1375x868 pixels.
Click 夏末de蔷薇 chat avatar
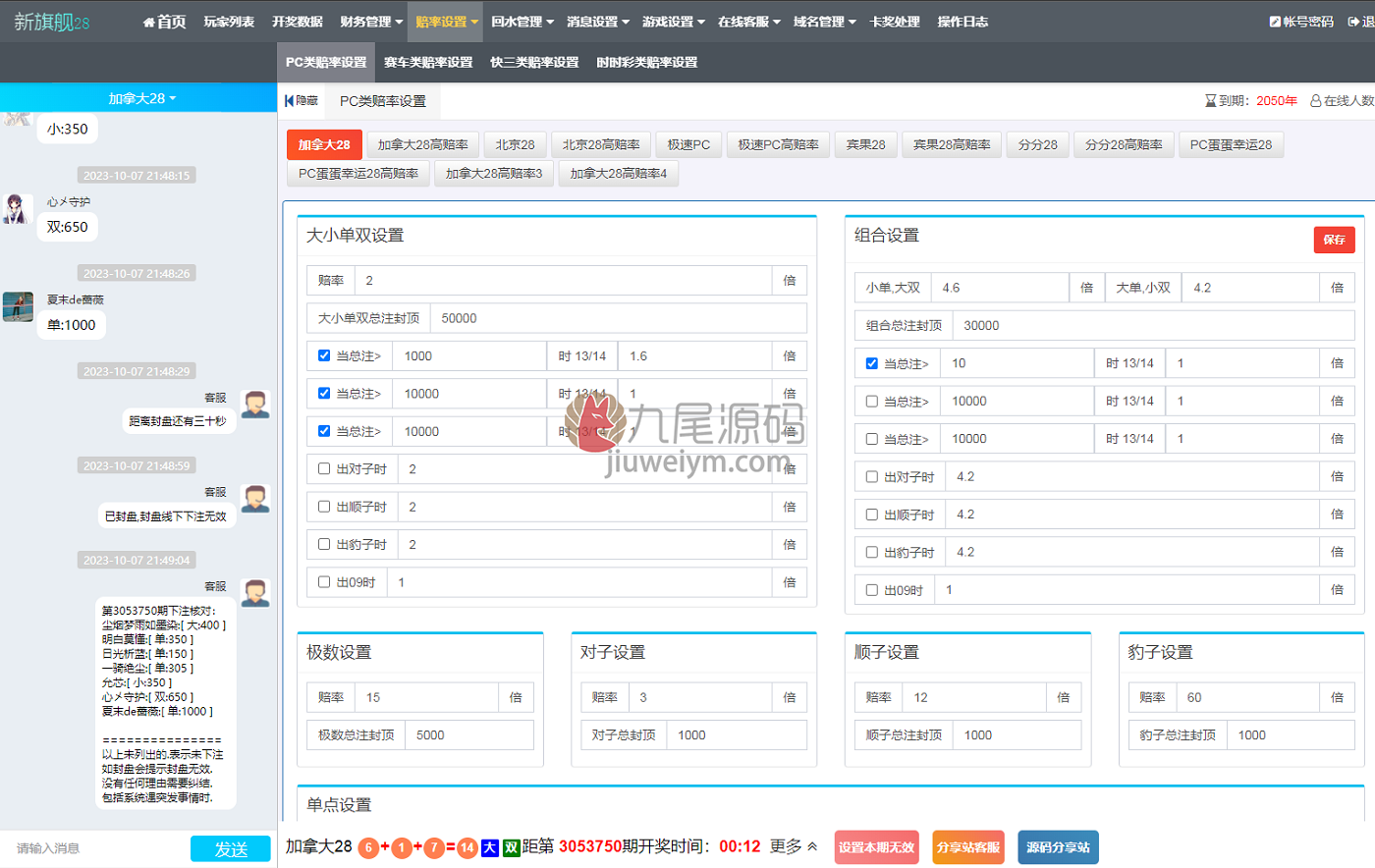click(x=17, y=307)
